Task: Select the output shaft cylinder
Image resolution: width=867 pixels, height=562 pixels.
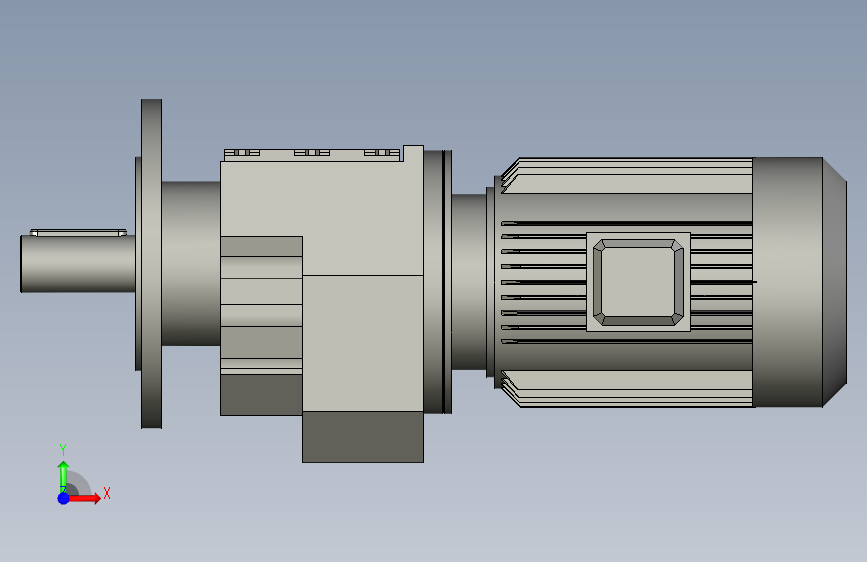Action: coord(78,264)
